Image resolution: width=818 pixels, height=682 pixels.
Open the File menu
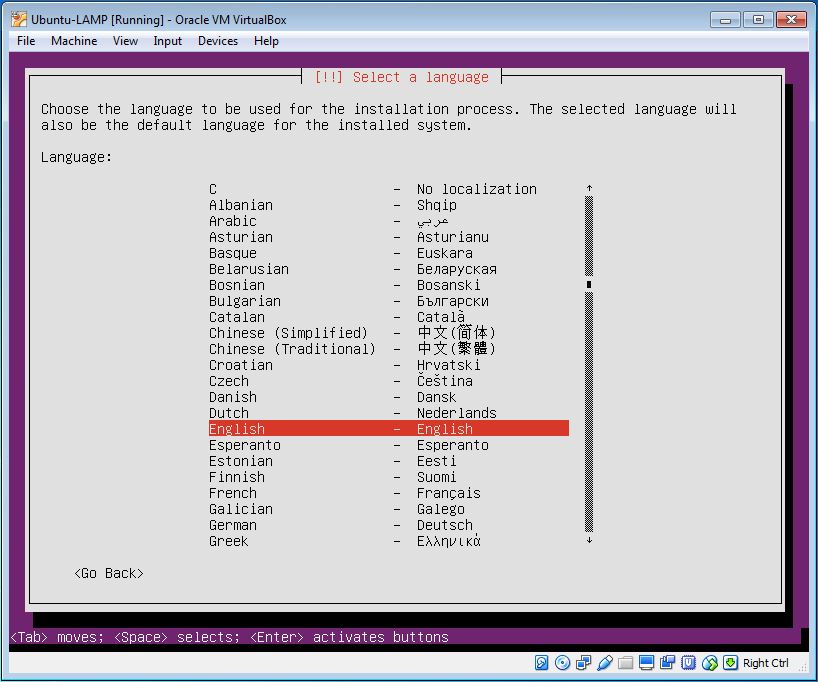pos(26,41)
